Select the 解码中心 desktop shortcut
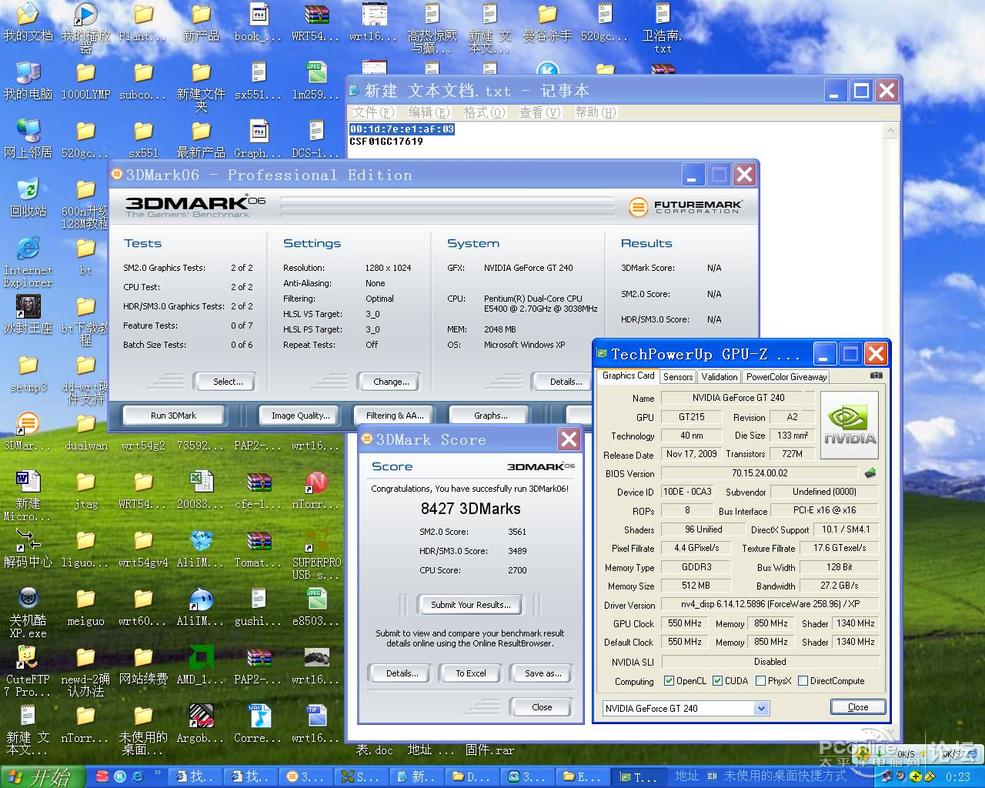Screen dimensions: 985x788 click(27, 548)
